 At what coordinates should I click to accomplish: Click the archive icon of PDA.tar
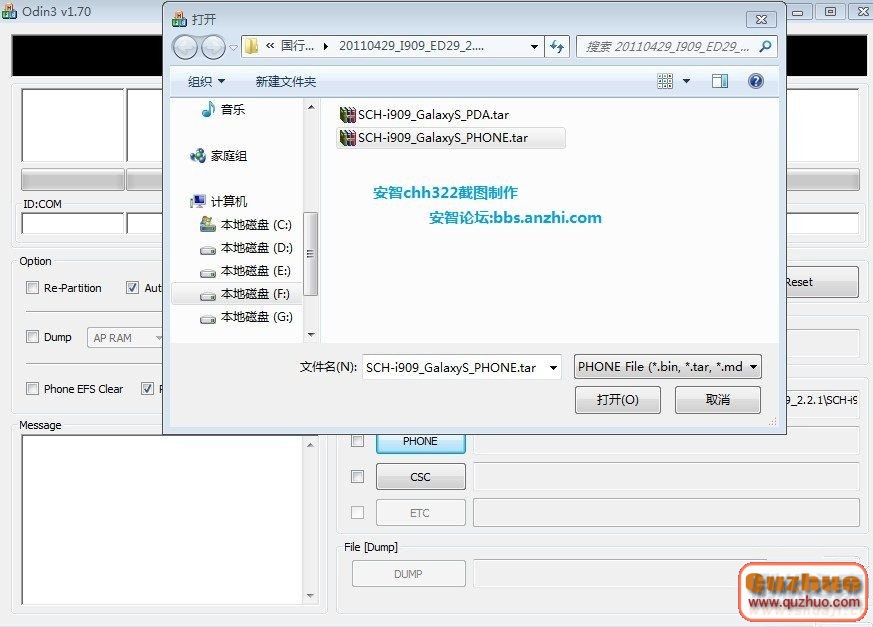pyautogui.click(x=347, y=115)
